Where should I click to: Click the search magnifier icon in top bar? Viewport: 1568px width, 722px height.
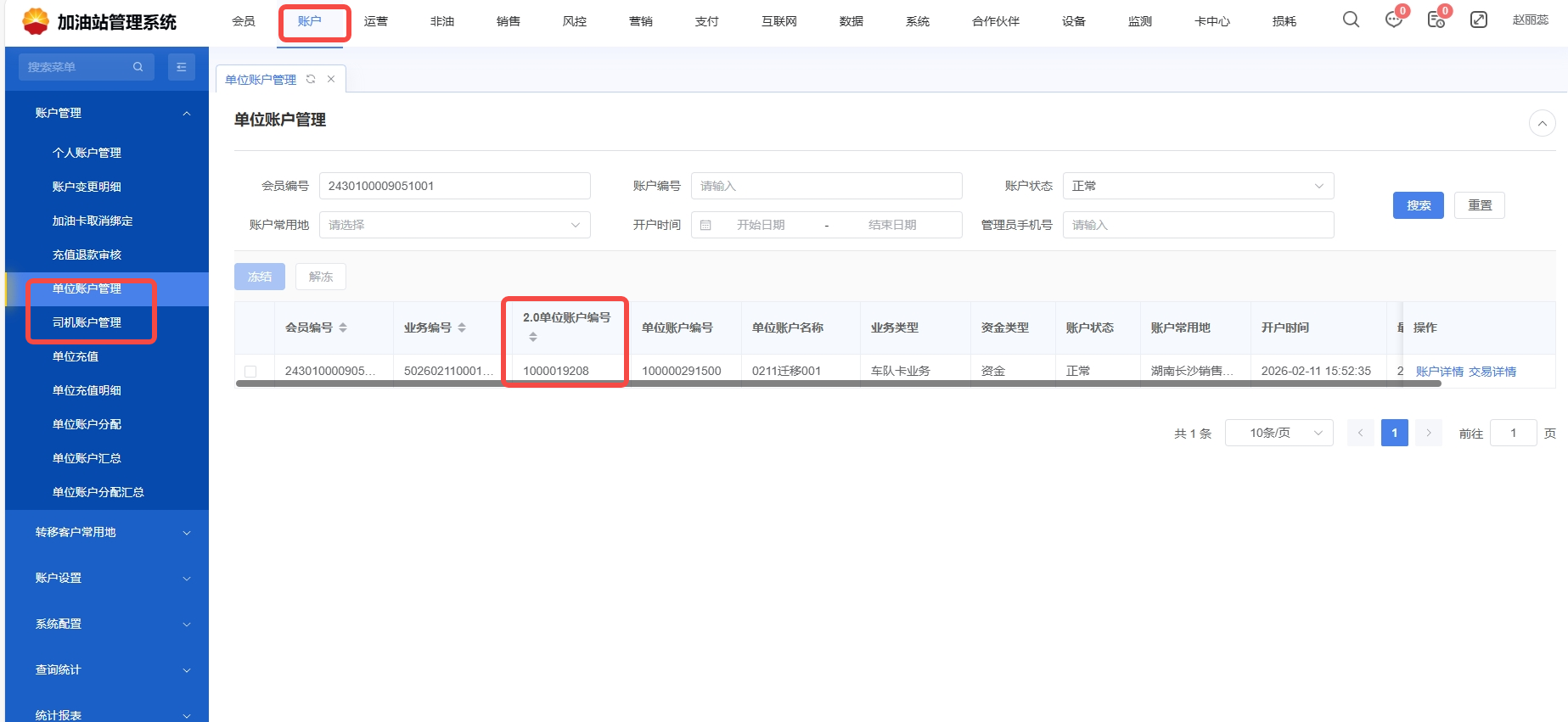click(x=1351, y=20)
